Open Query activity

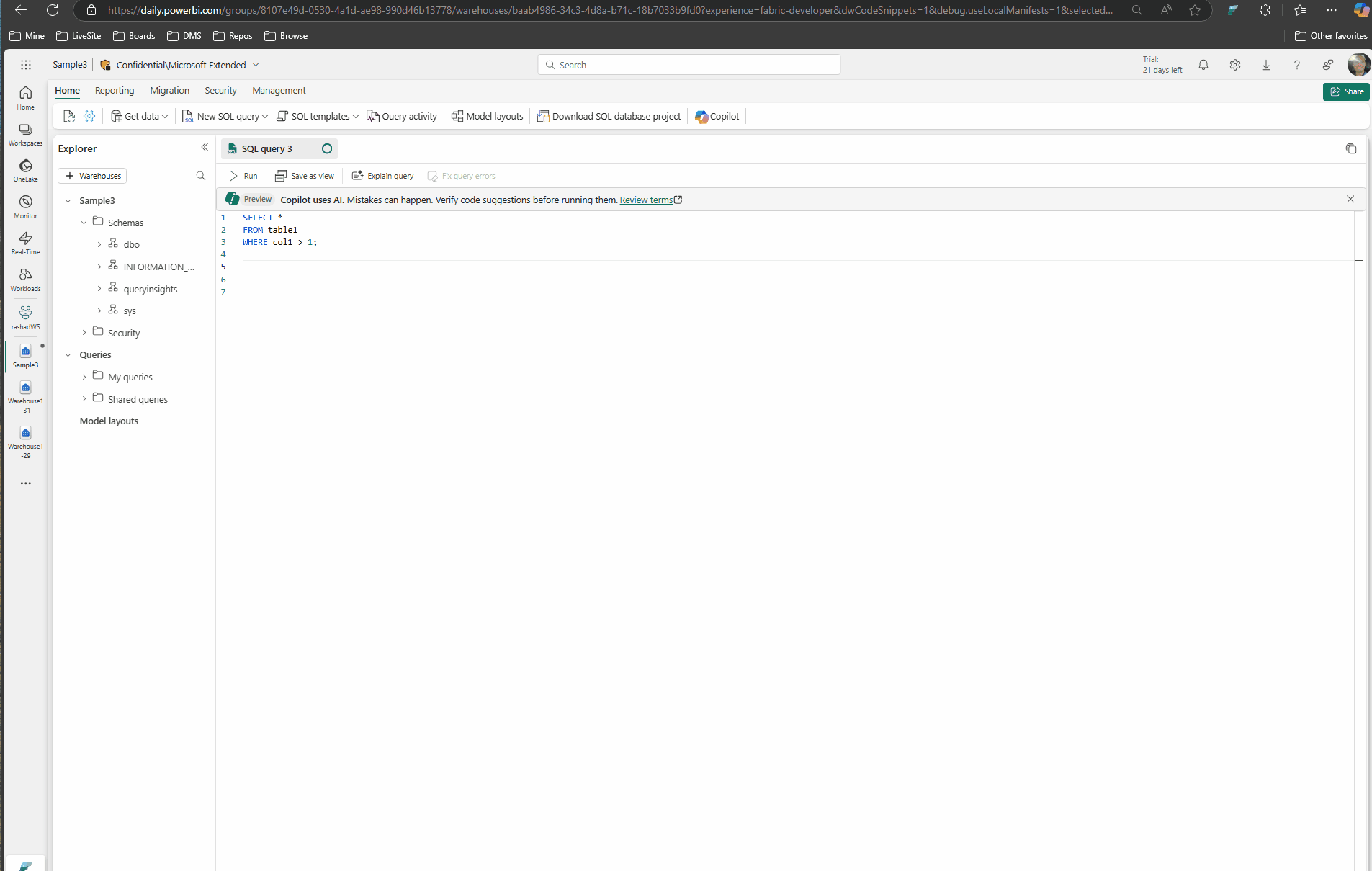pyautogui.click(x=402, y=116)
